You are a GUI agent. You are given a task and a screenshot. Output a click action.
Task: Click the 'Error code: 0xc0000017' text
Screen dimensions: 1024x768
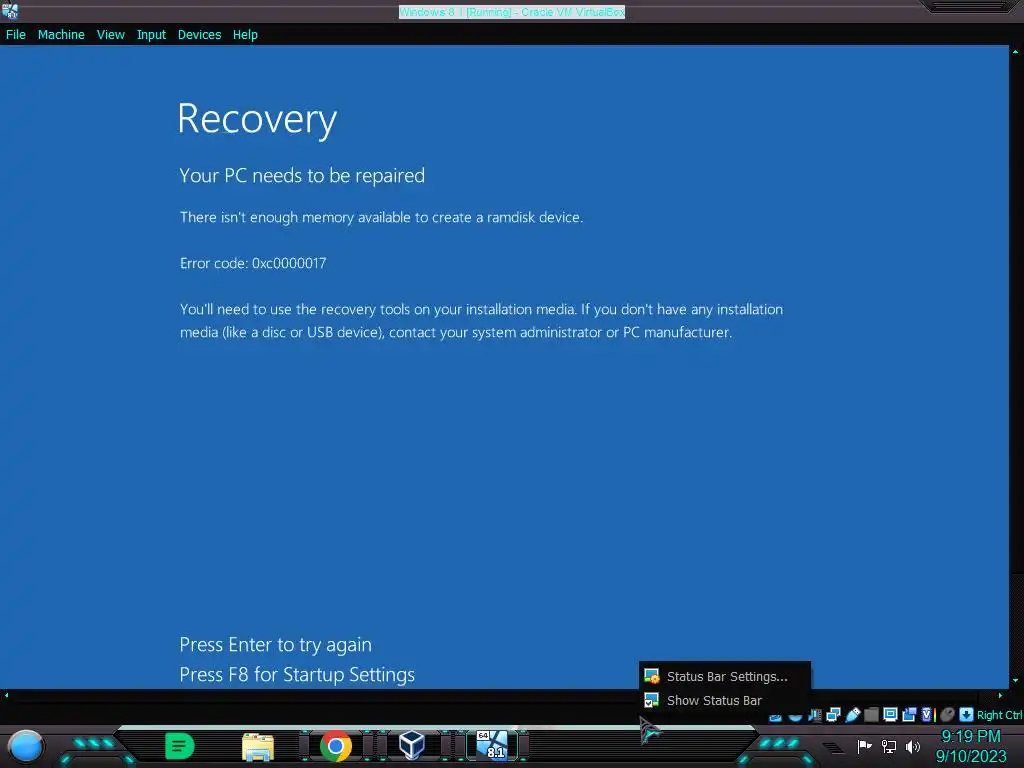click(x=253, y=263)
